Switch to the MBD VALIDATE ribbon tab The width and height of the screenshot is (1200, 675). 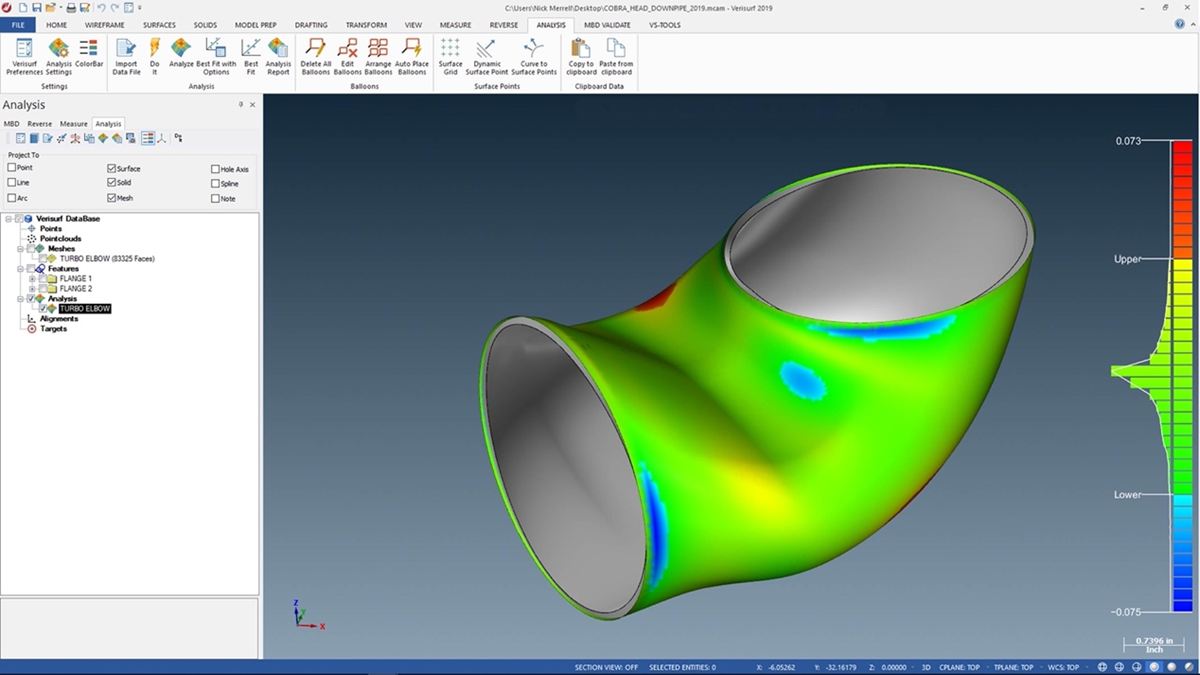[607, 24]
